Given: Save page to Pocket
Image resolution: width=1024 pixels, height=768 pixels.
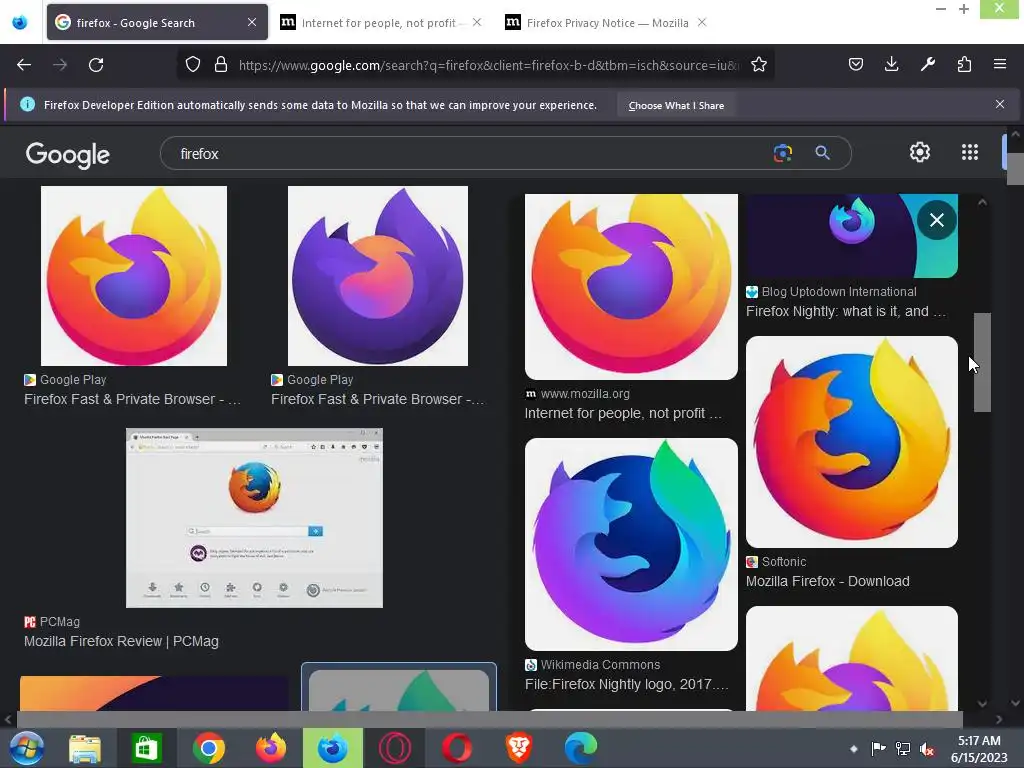Looking at the screenshot, I should (856, 64).
